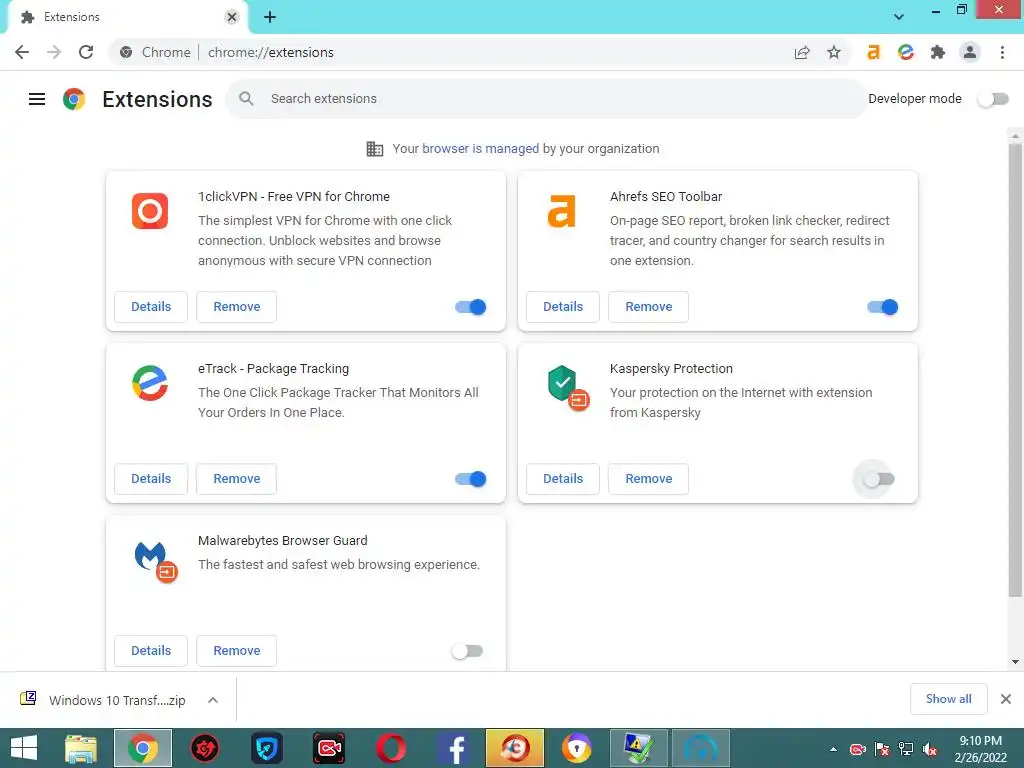Remove the Kaspersky Protection extension

coord(648,479)
